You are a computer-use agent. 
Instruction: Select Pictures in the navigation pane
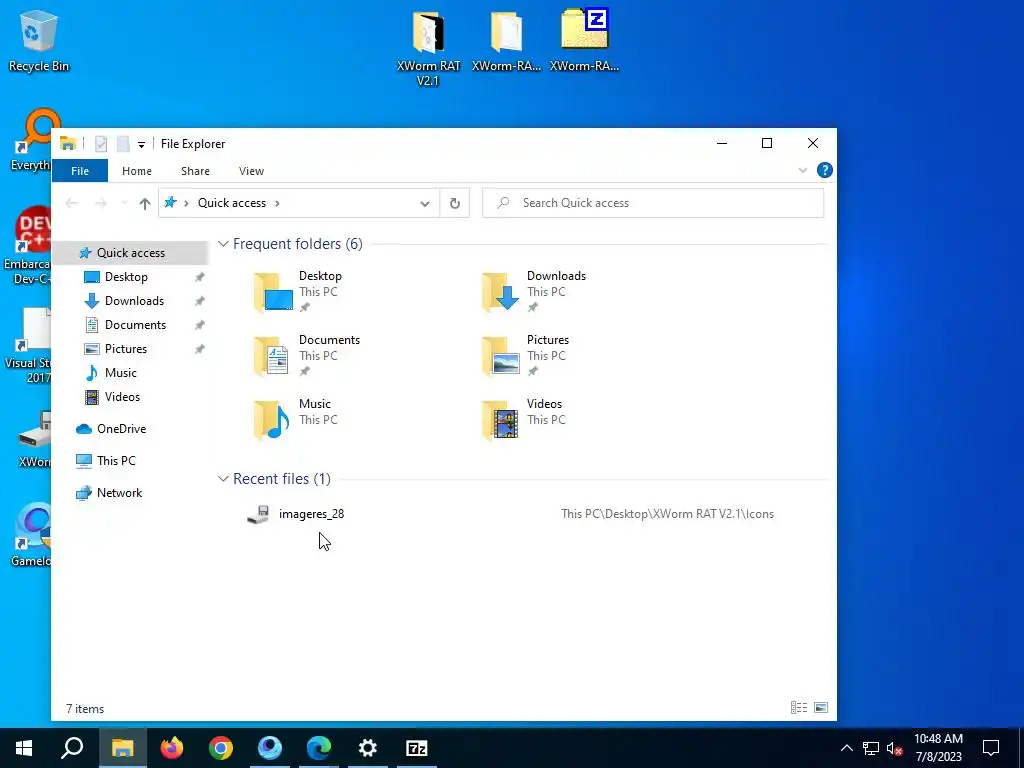click(125, 349)
